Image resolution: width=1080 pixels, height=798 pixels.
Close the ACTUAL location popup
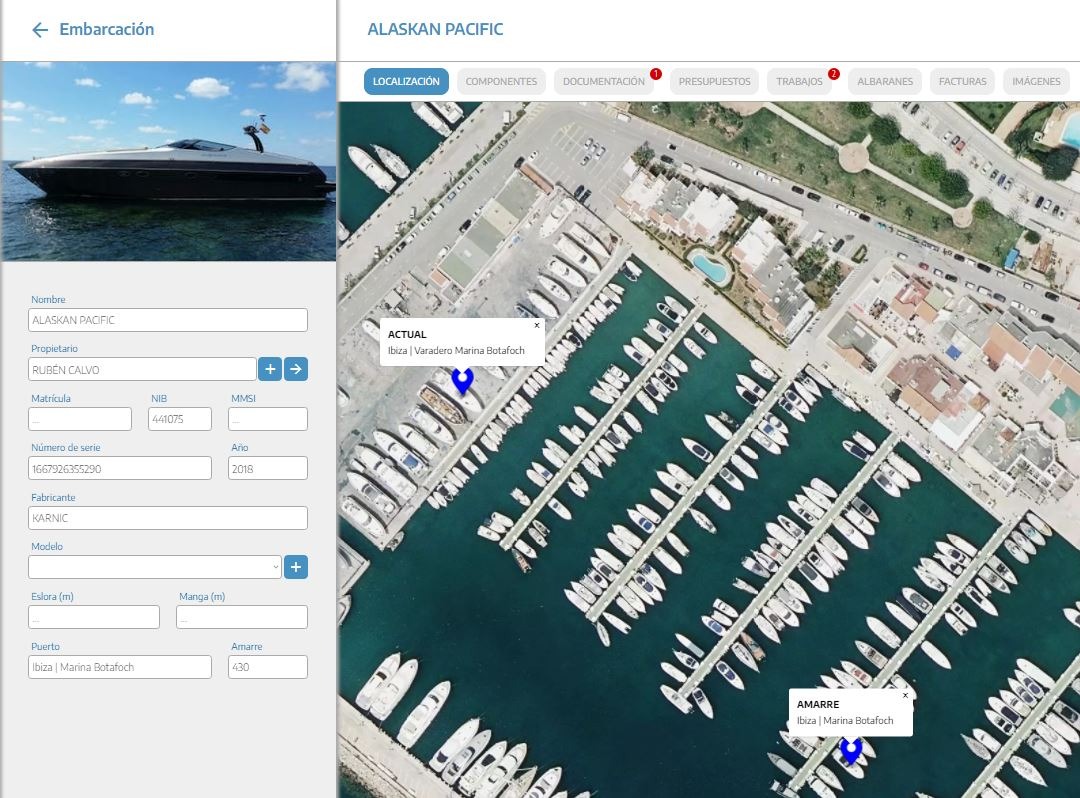tap(536, 325)
